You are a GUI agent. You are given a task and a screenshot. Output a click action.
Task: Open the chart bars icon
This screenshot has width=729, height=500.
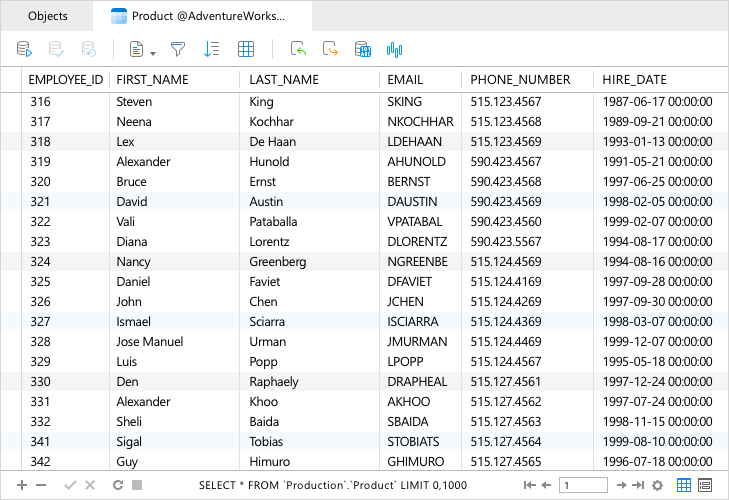(x=394, y=50)
